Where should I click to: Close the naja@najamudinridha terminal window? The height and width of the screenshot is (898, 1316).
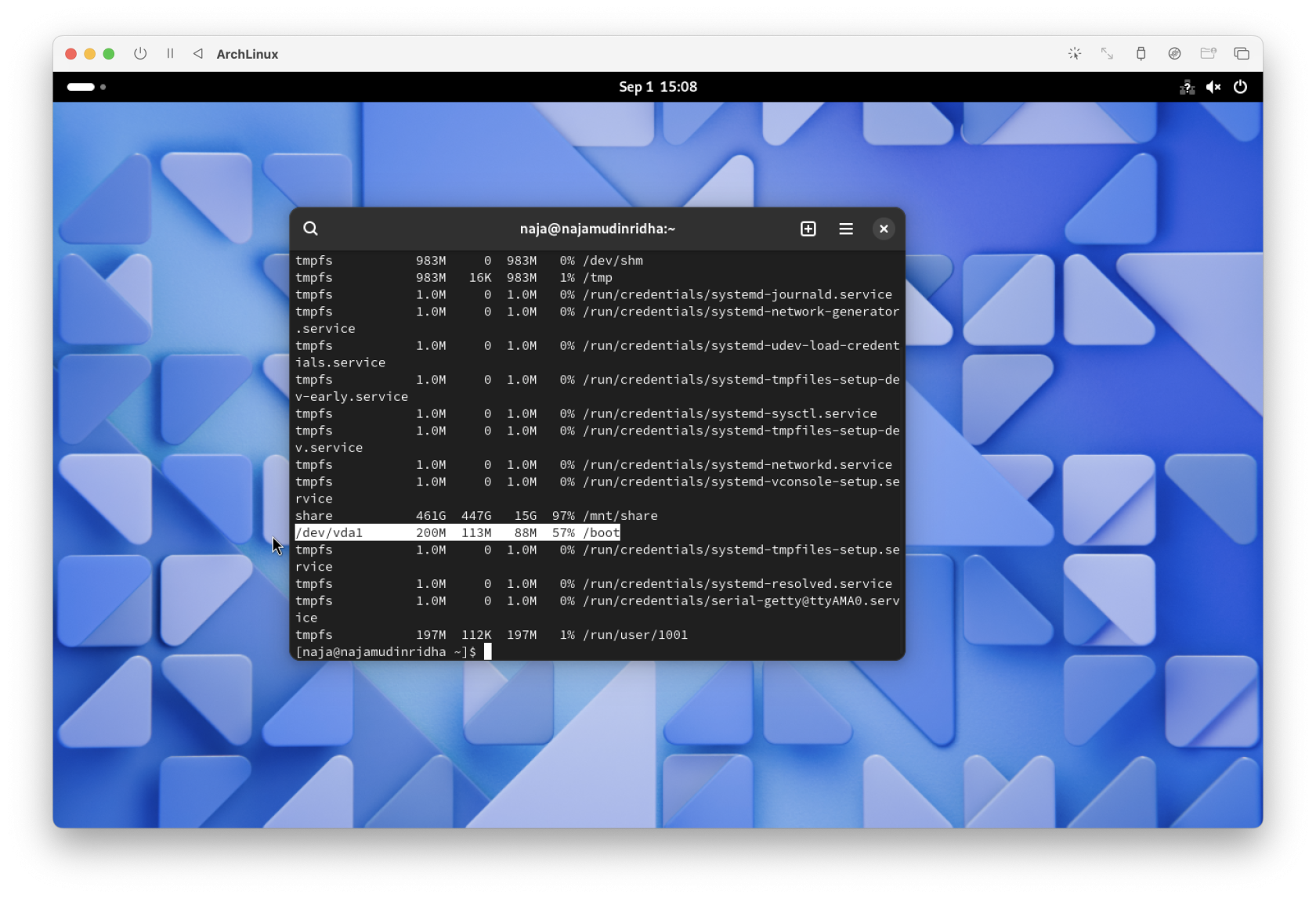[884, 229]
